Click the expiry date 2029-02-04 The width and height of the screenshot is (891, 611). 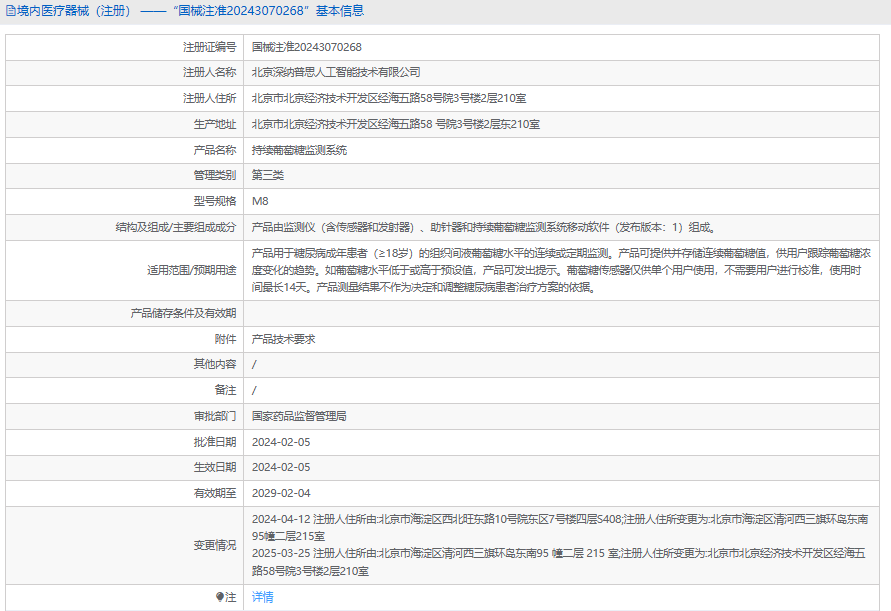[281, 493]
